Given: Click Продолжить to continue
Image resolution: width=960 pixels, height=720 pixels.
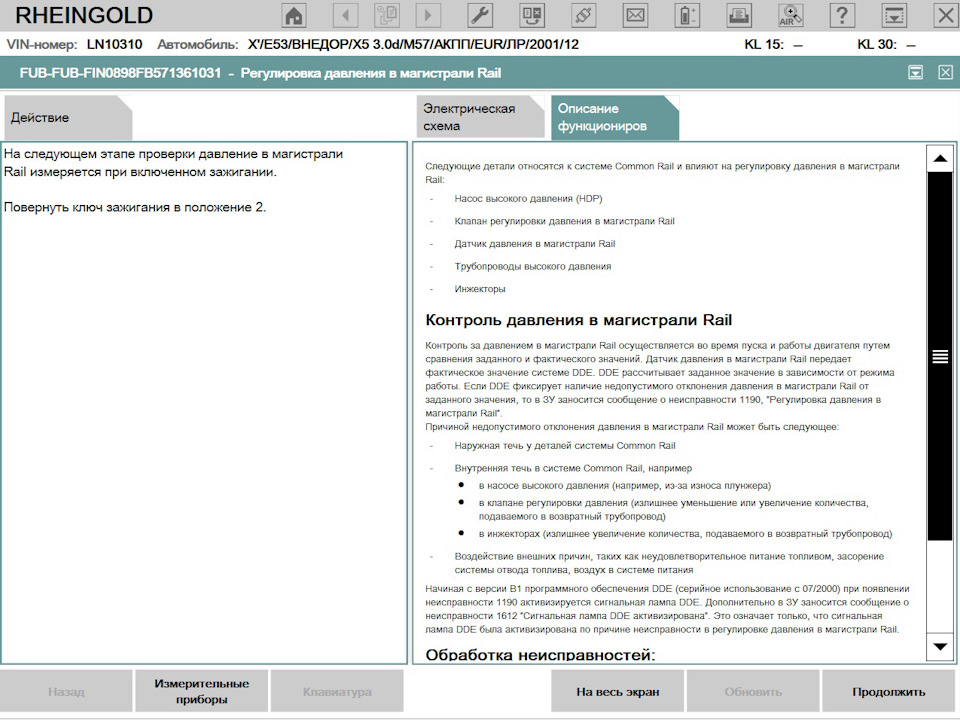Looking at the screenshot, I should coord(889,692).
